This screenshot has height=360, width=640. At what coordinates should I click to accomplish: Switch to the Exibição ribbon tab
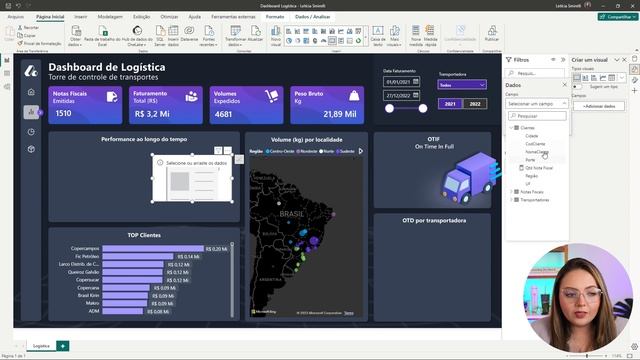tap(141, 17)
